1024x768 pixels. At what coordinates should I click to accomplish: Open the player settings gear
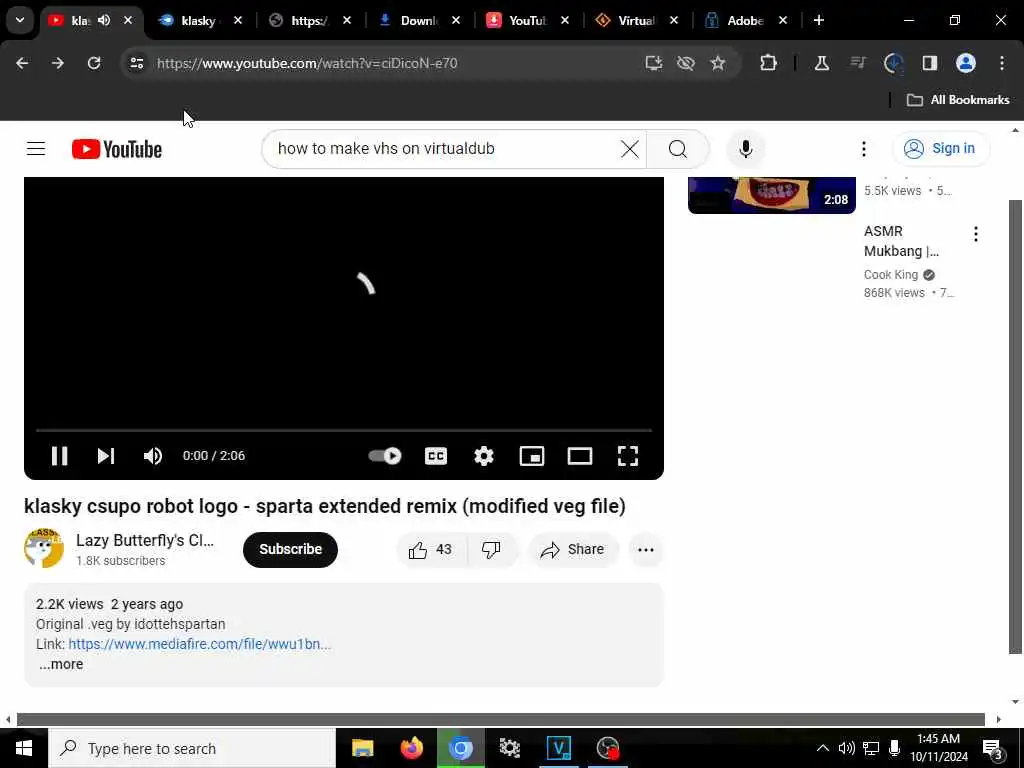[483, 456]
